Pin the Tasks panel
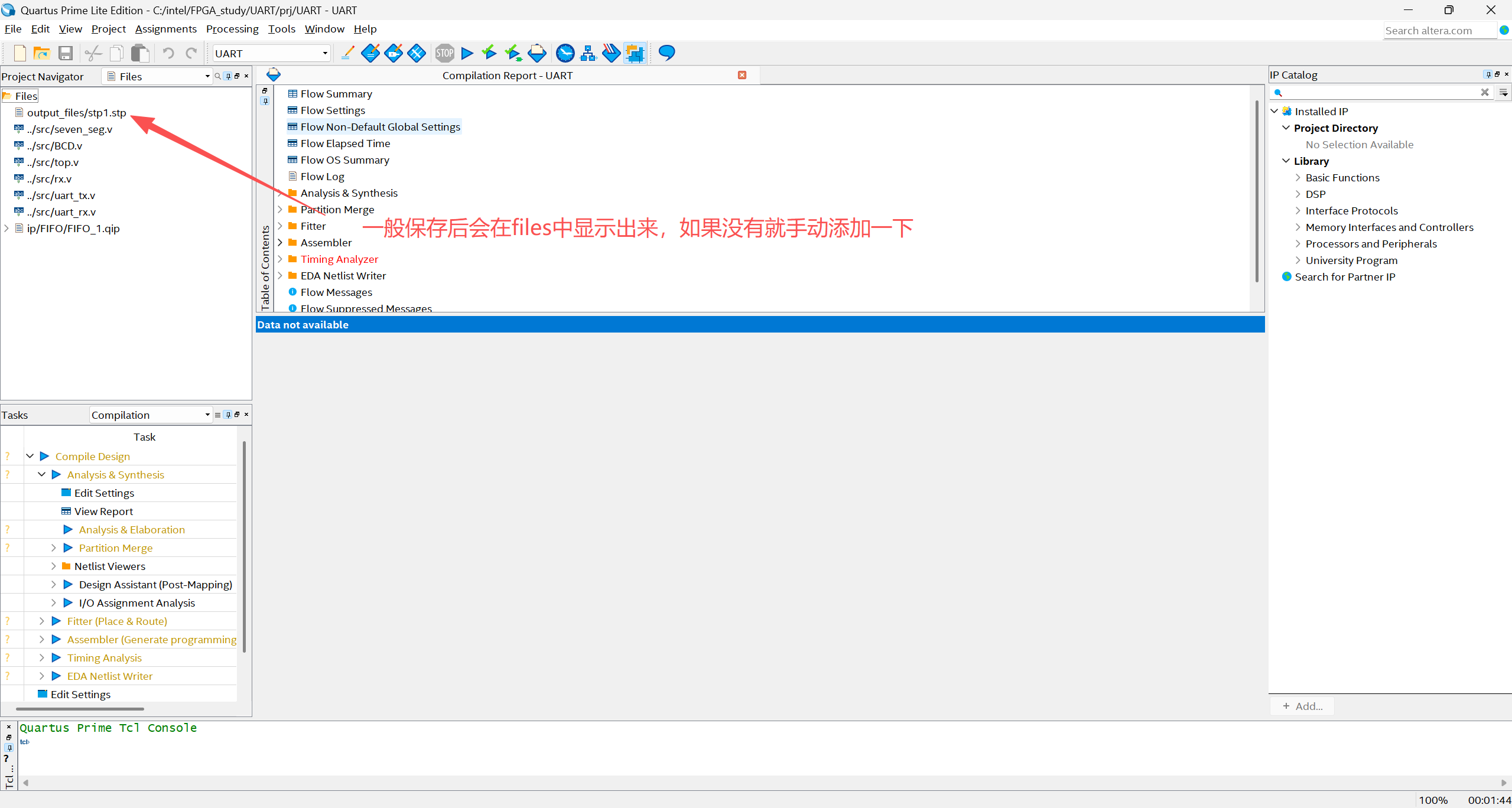The width and height of the screenshot is (1512, 808). [x=228, y=415]
